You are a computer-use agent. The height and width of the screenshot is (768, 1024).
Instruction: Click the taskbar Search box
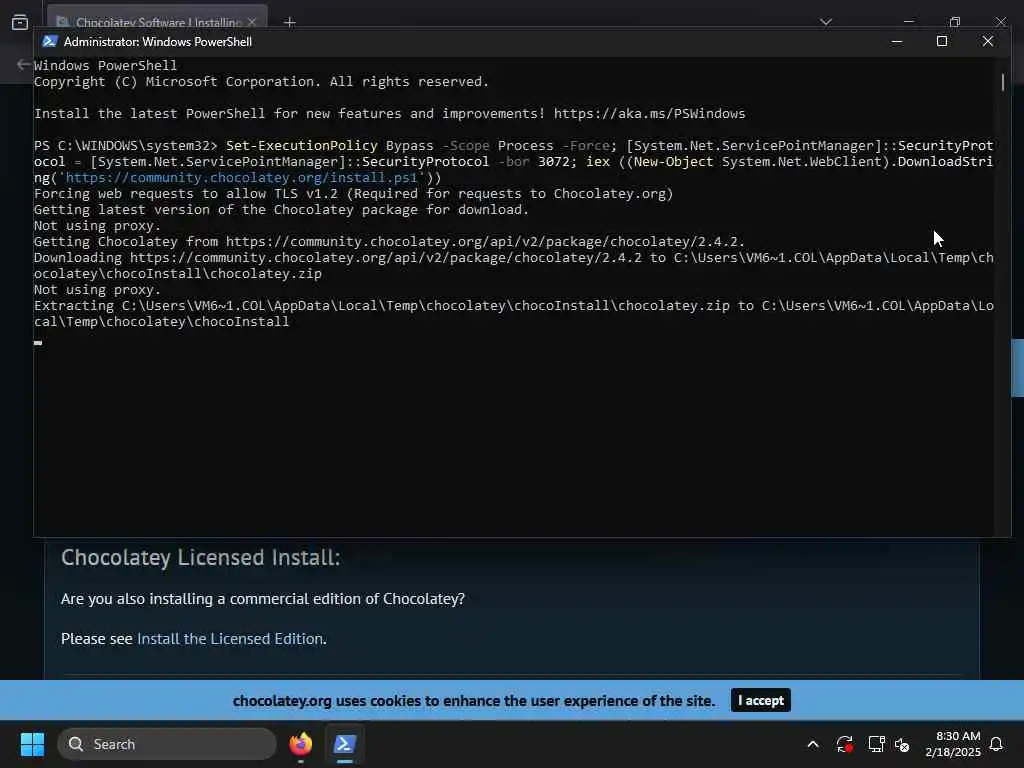coord(167,744)
